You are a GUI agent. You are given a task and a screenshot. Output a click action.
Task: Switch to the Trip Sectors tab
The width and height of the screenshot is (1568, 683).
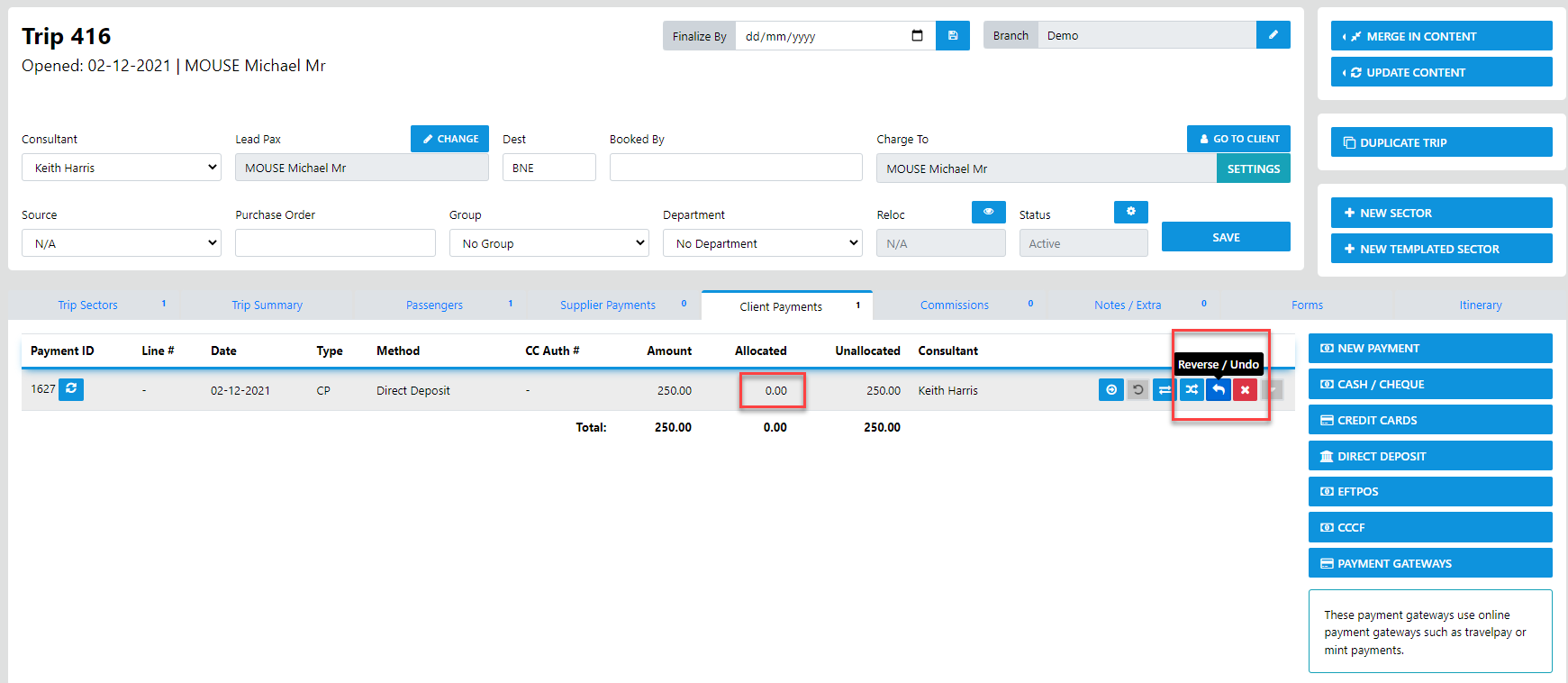[x=87, y=305]
